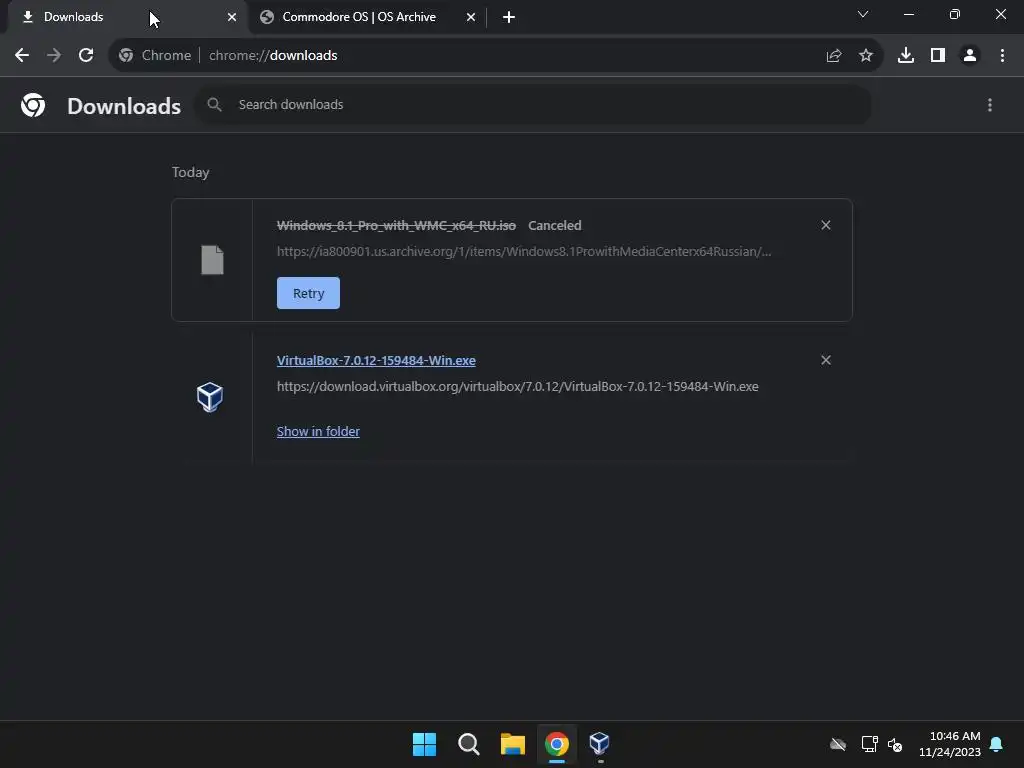This screenshot has height=768, width=1024.
Task: Click the Today date heading
Action: [191, 172]
